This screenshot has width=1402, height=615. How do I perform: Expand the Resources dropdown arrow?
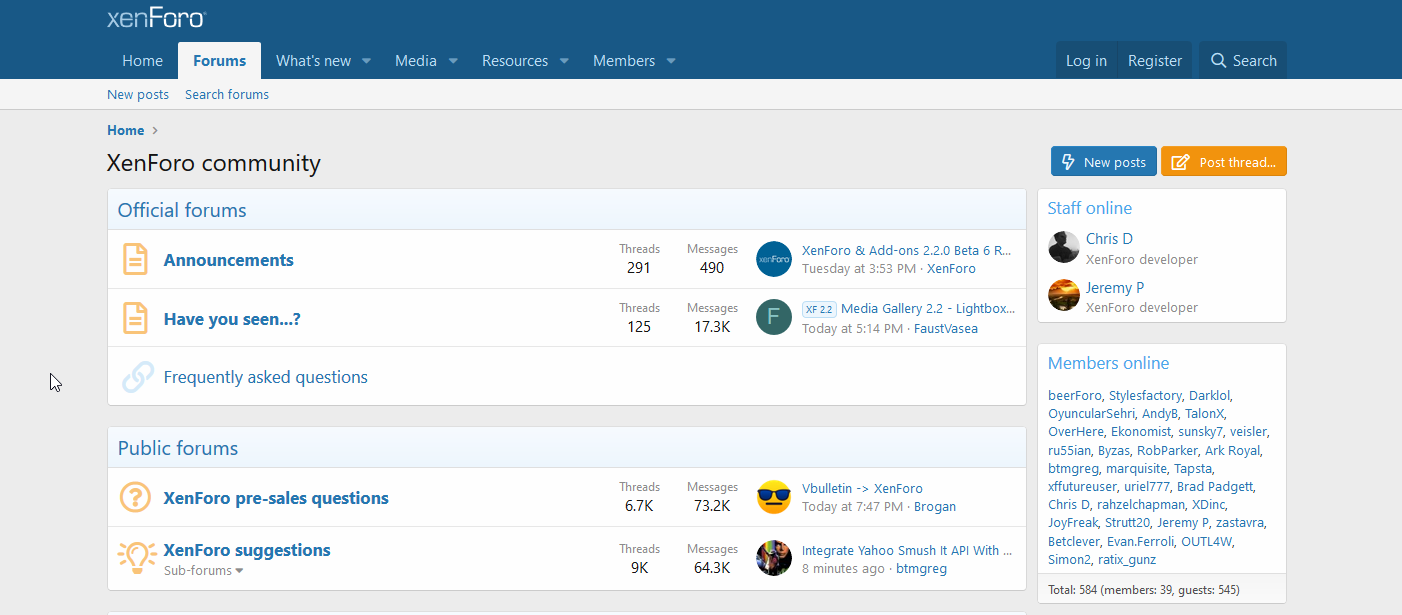click(564, 61)
